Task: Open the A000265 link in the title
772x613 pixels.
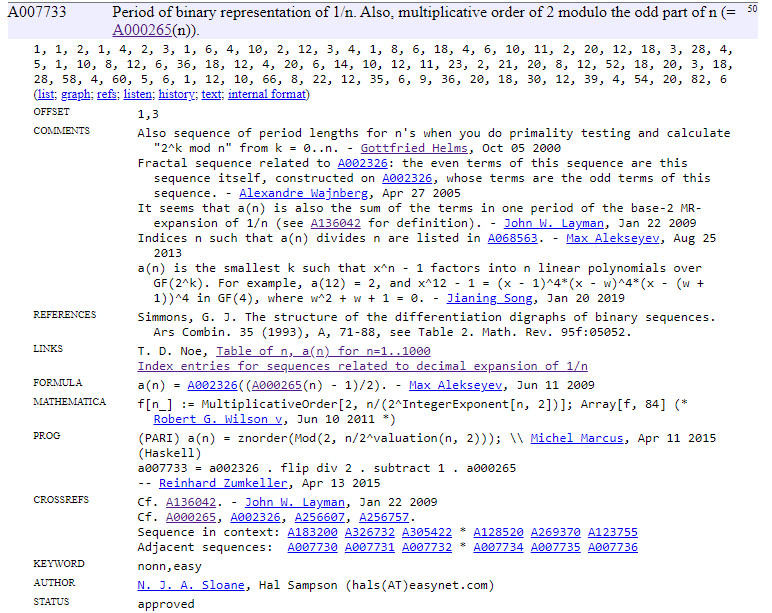Action: point(142,30)
